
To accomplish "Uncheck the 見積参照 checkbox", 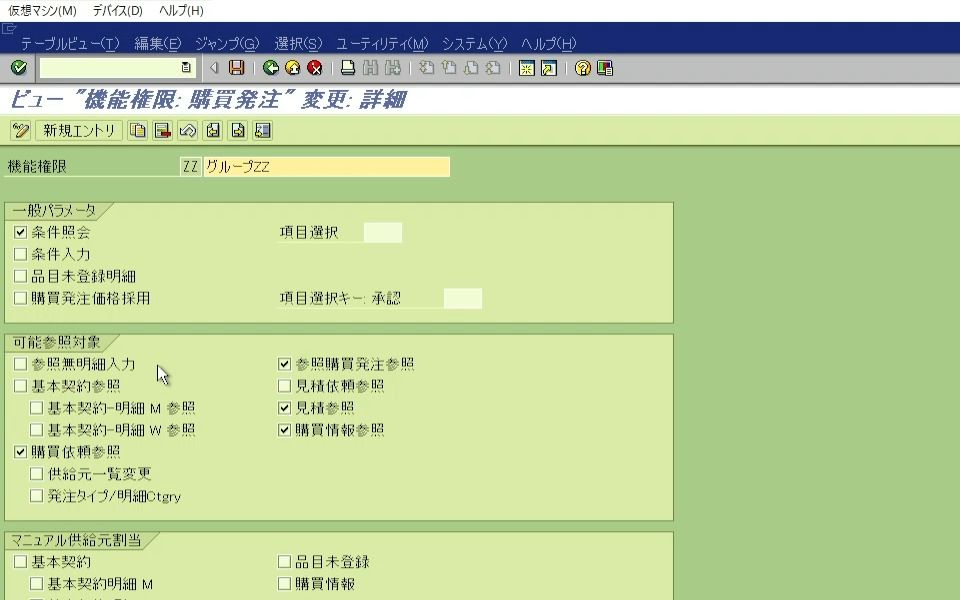I will click(284, 408).
